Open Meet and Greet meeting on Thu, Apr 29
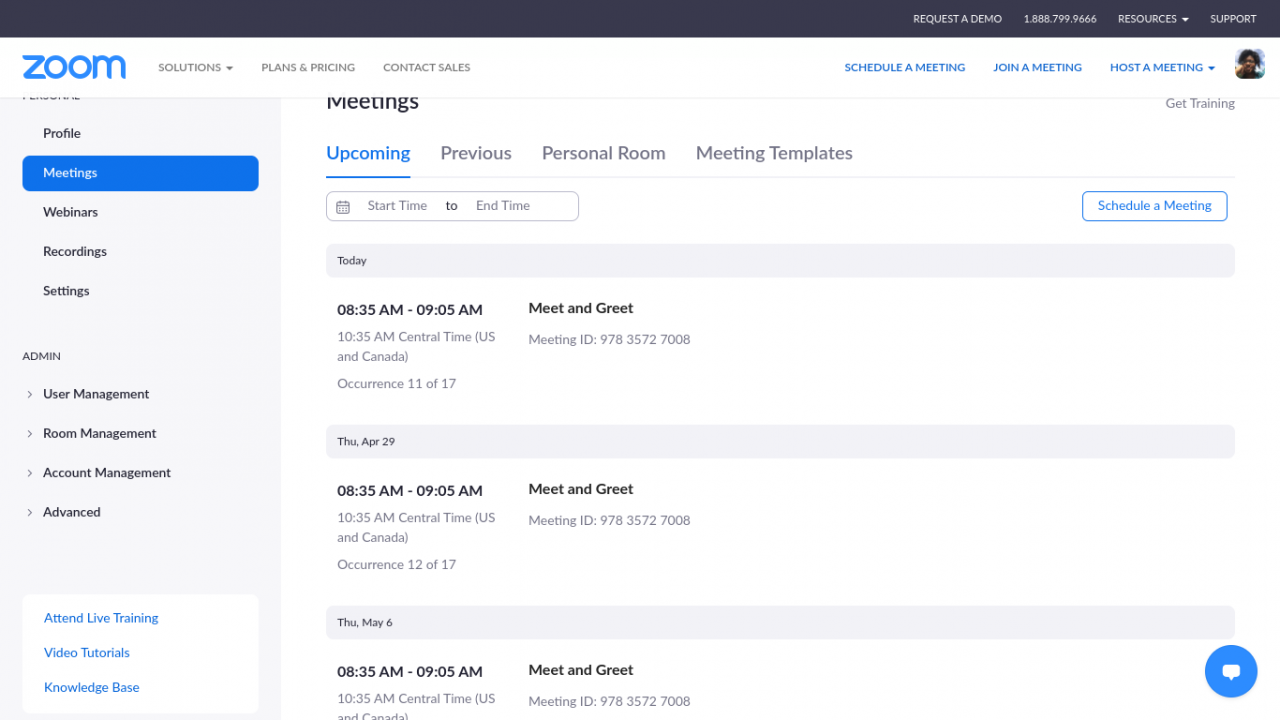This screenshot has width=1280, height=720. pyautogui.click(x=581, y=489)
